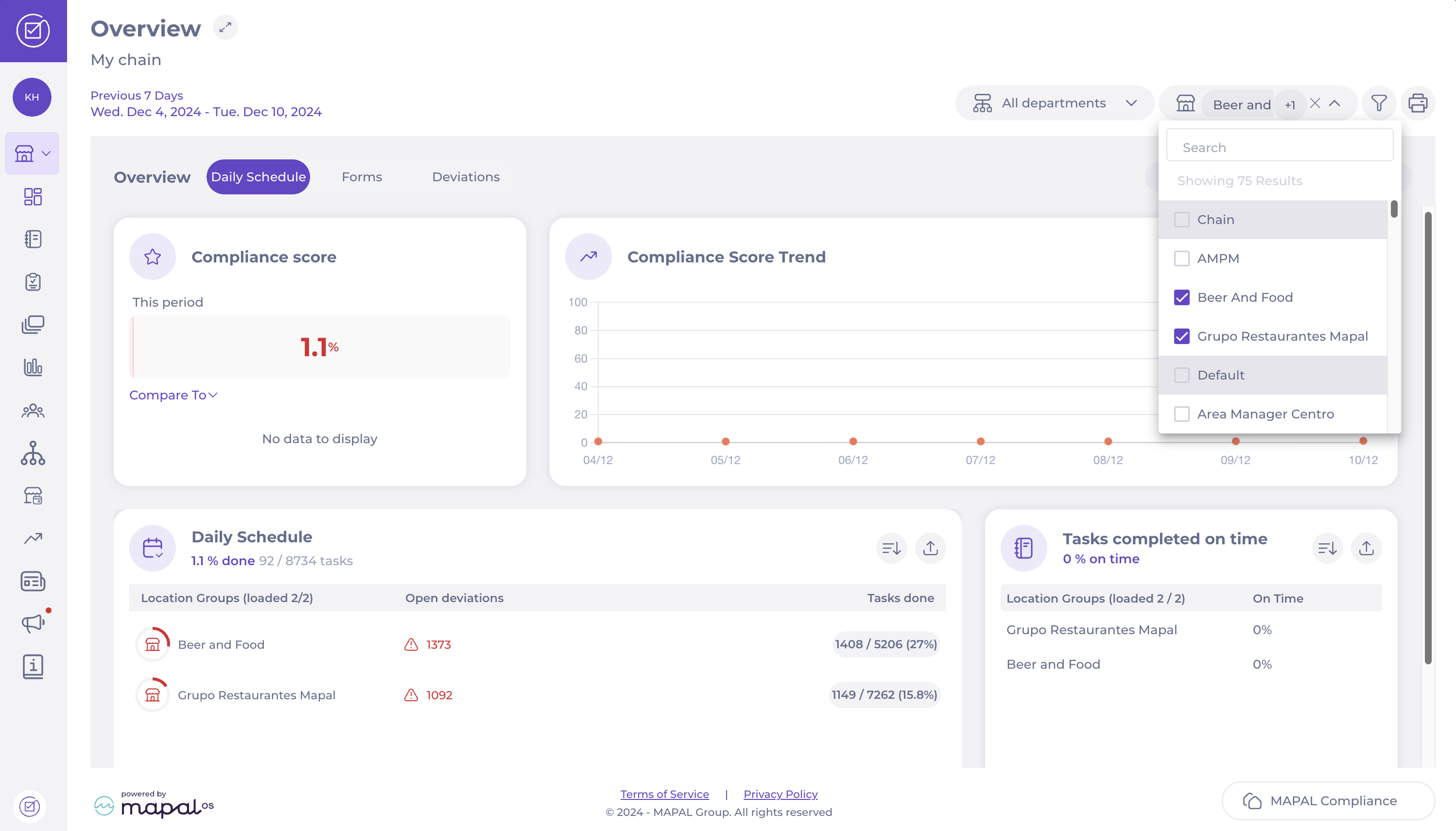Click the +1 selected locations chip

(1290, 104)
